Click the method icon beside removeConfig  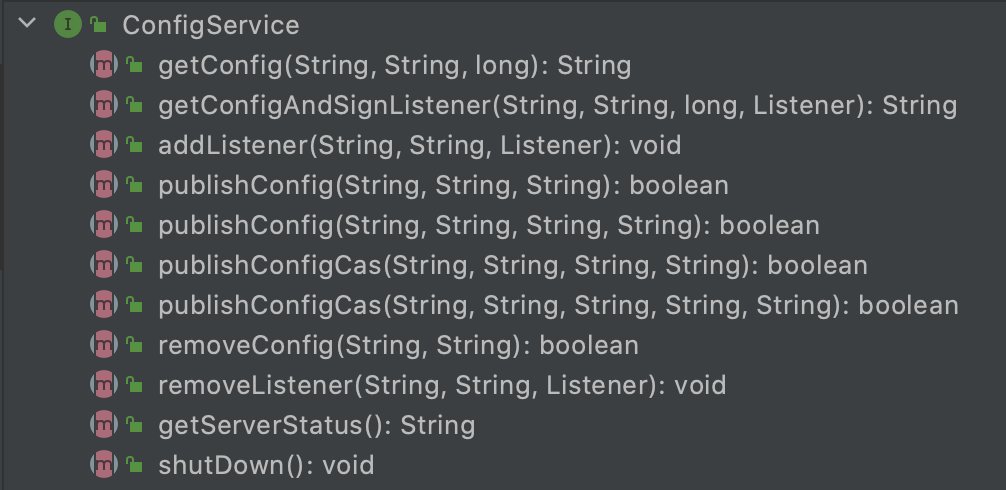point(103,345)
